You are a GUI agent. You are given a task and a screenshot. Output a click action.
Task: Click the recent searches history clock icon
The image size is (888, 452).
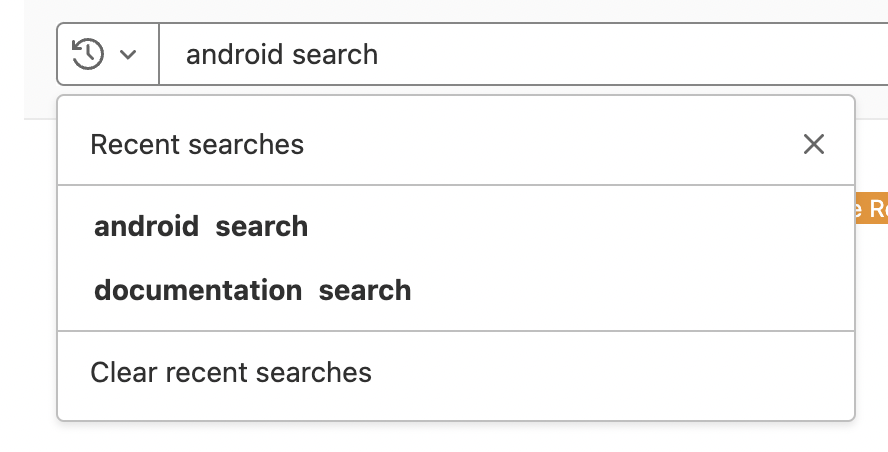point(88,54)
